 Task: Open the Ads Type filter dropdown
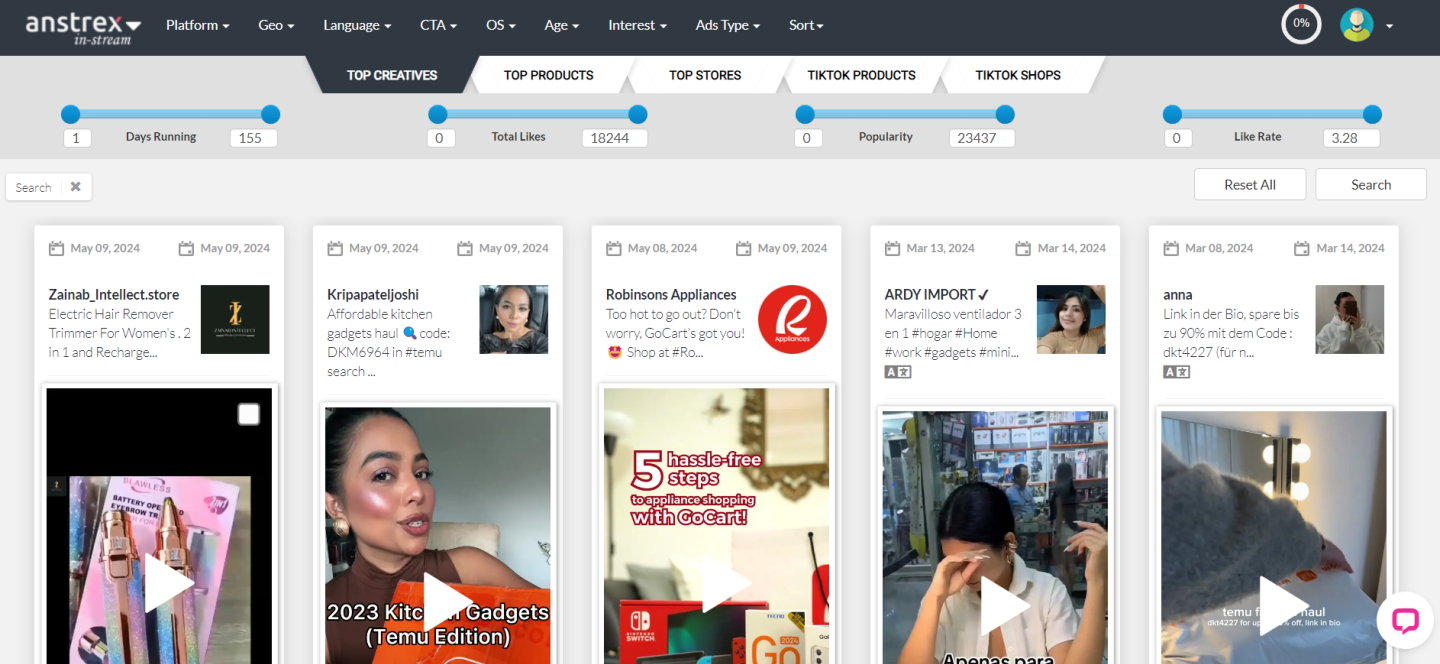[x=727, y=26]
